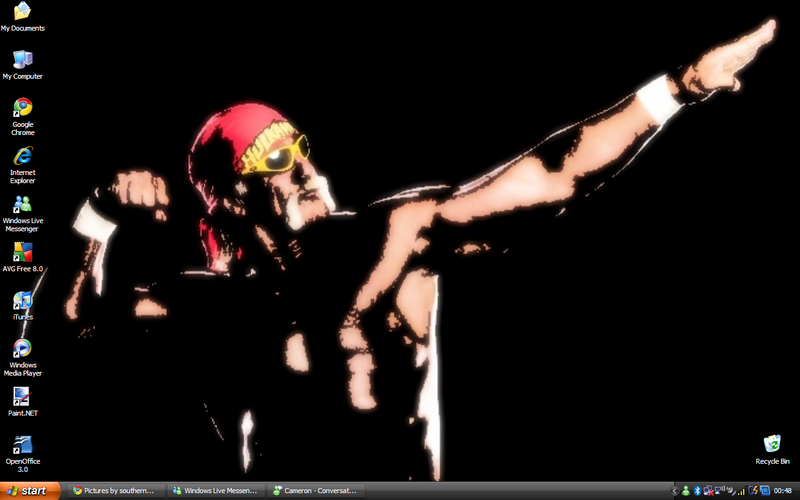The width and height of the screenshot is (800, 500).
Task: Open the My Documents desktop icon
Action: [x=22, y=17]
